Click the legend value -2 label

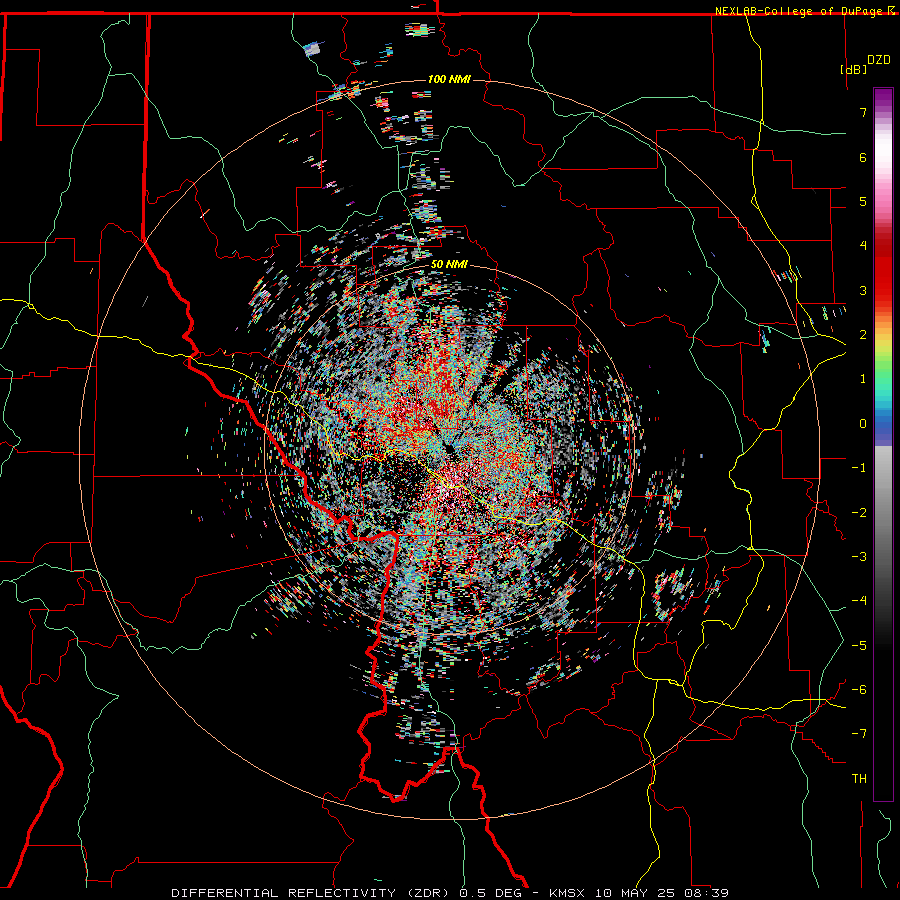(859, 513)
